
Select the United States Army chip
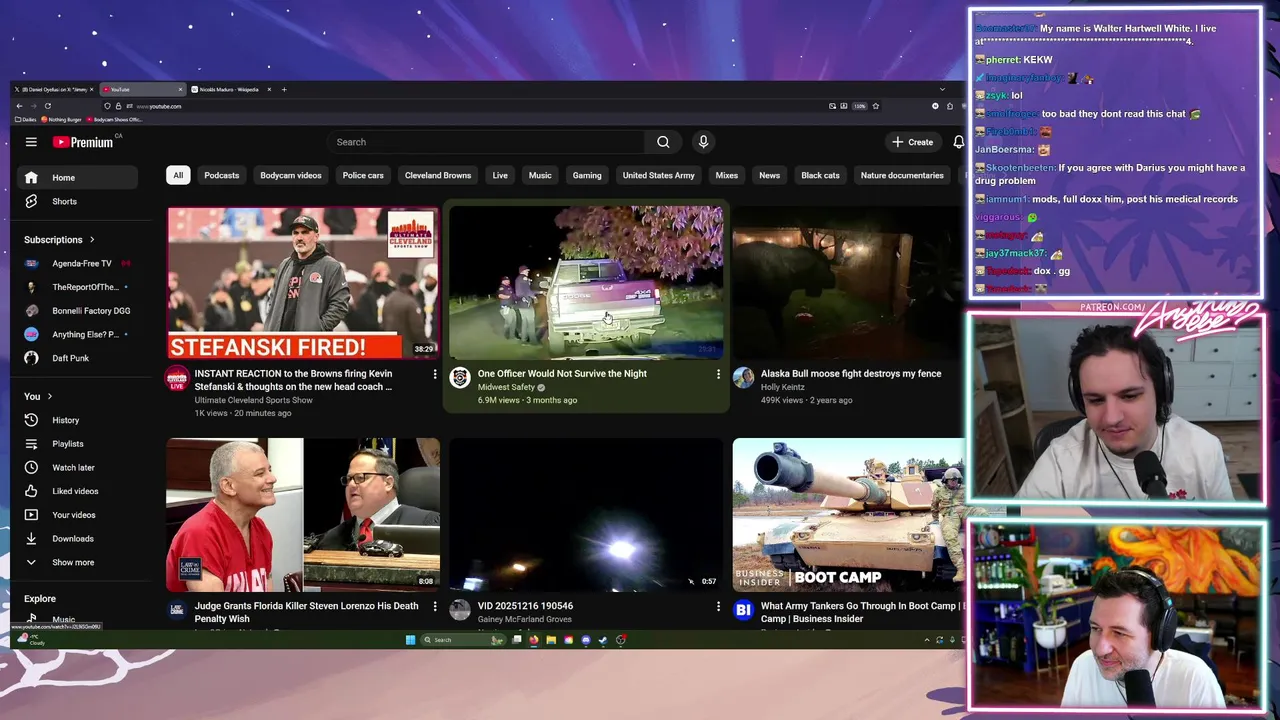point(658,175)
